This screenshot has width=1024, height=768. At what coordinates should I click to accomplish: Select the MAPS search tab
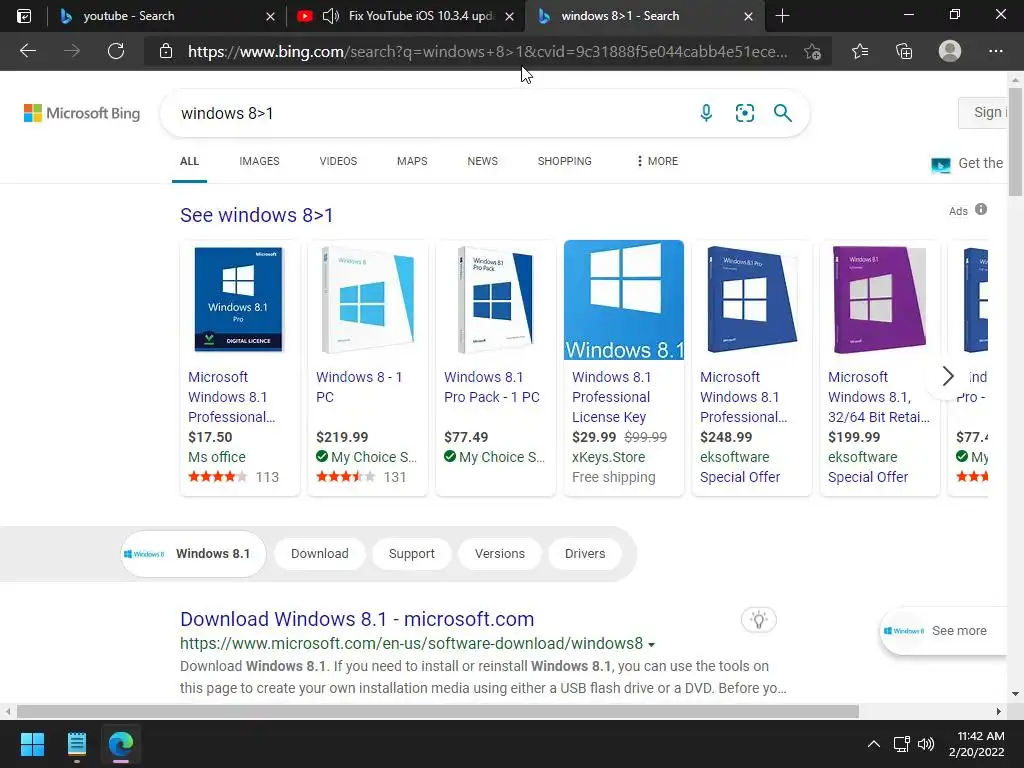(x=412, y=161)
